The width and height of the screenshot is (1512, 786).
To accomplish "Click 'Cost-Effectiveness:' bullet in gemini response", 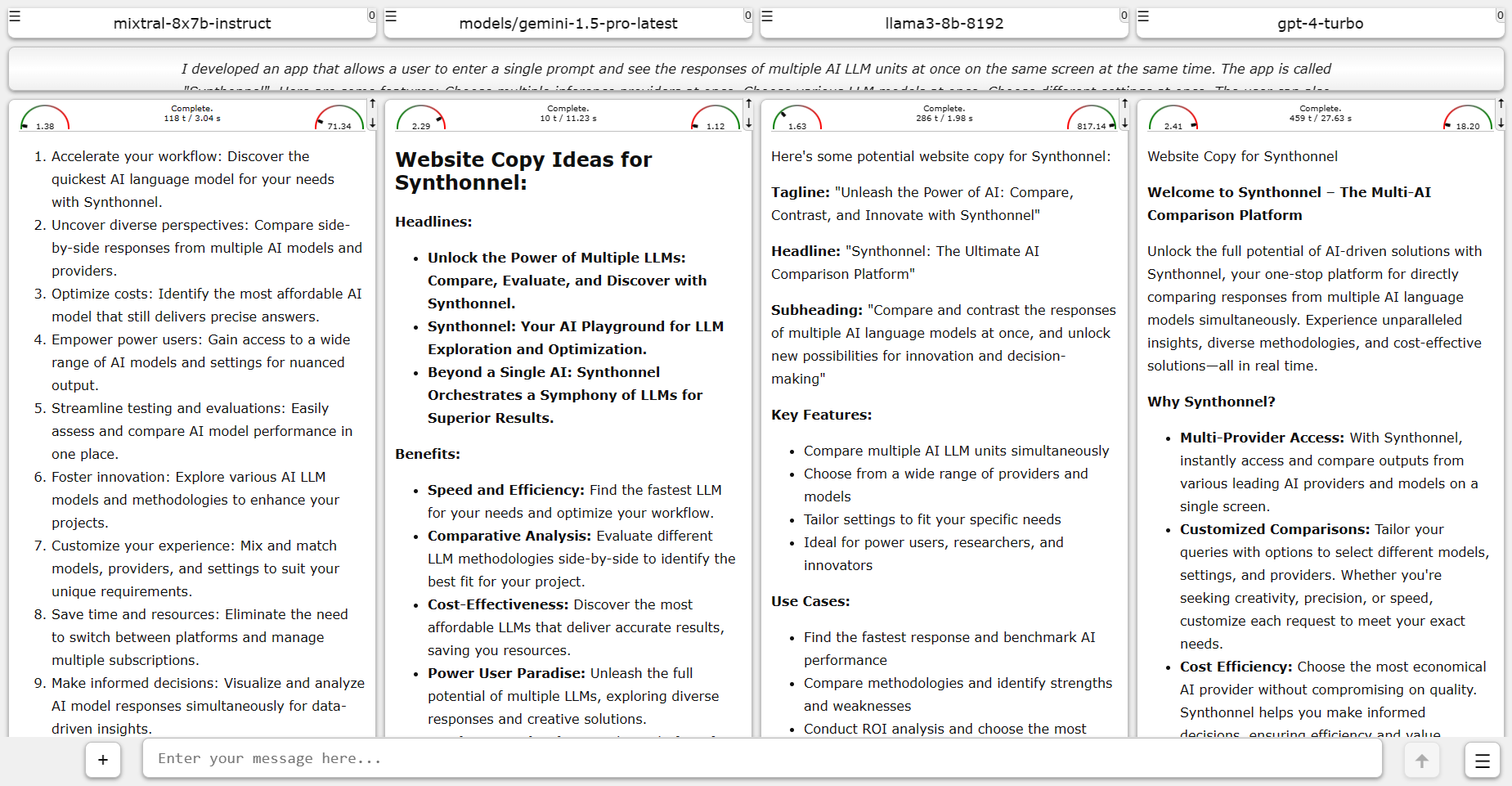I will 498,604.
